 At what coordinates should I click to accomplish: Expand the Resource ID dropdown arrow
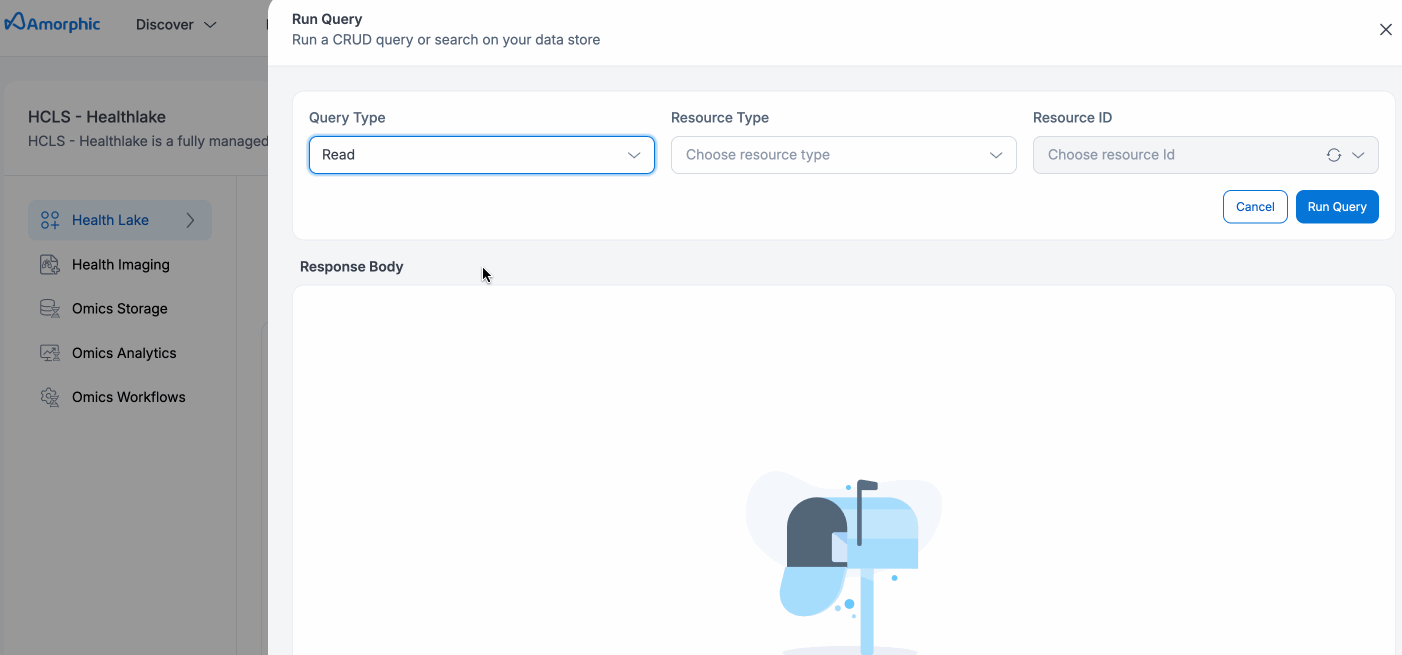click(1358, 155)
